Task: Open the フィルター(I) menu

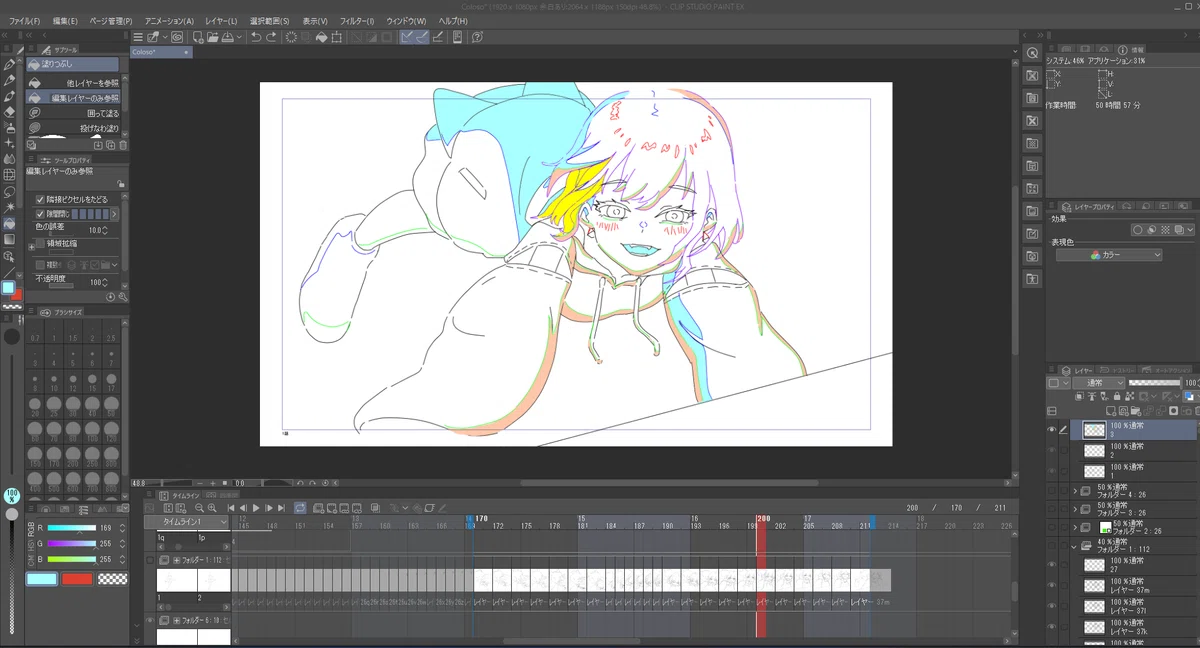Action: (357, 20)
